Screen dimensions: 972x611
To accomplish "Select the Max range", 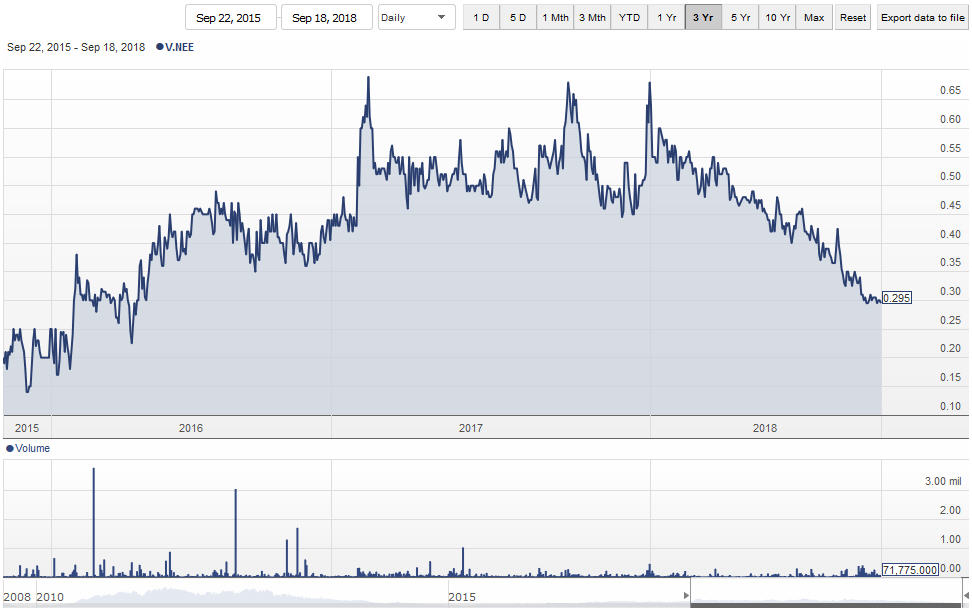I will click(814, 17).
